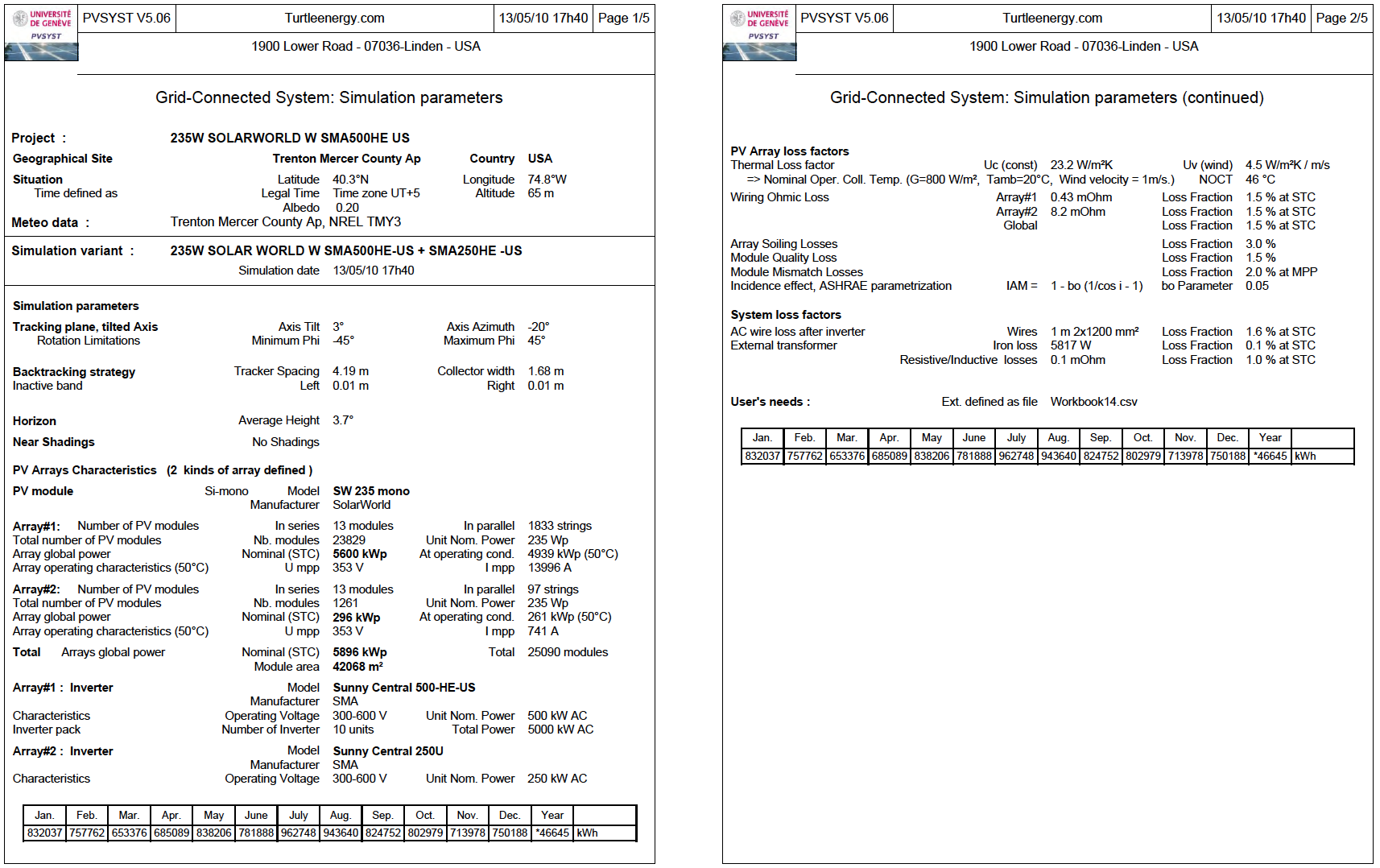
Task: Click Array#2 wiring resistance '8.2 mOhm'
Action: (1077, 212)
